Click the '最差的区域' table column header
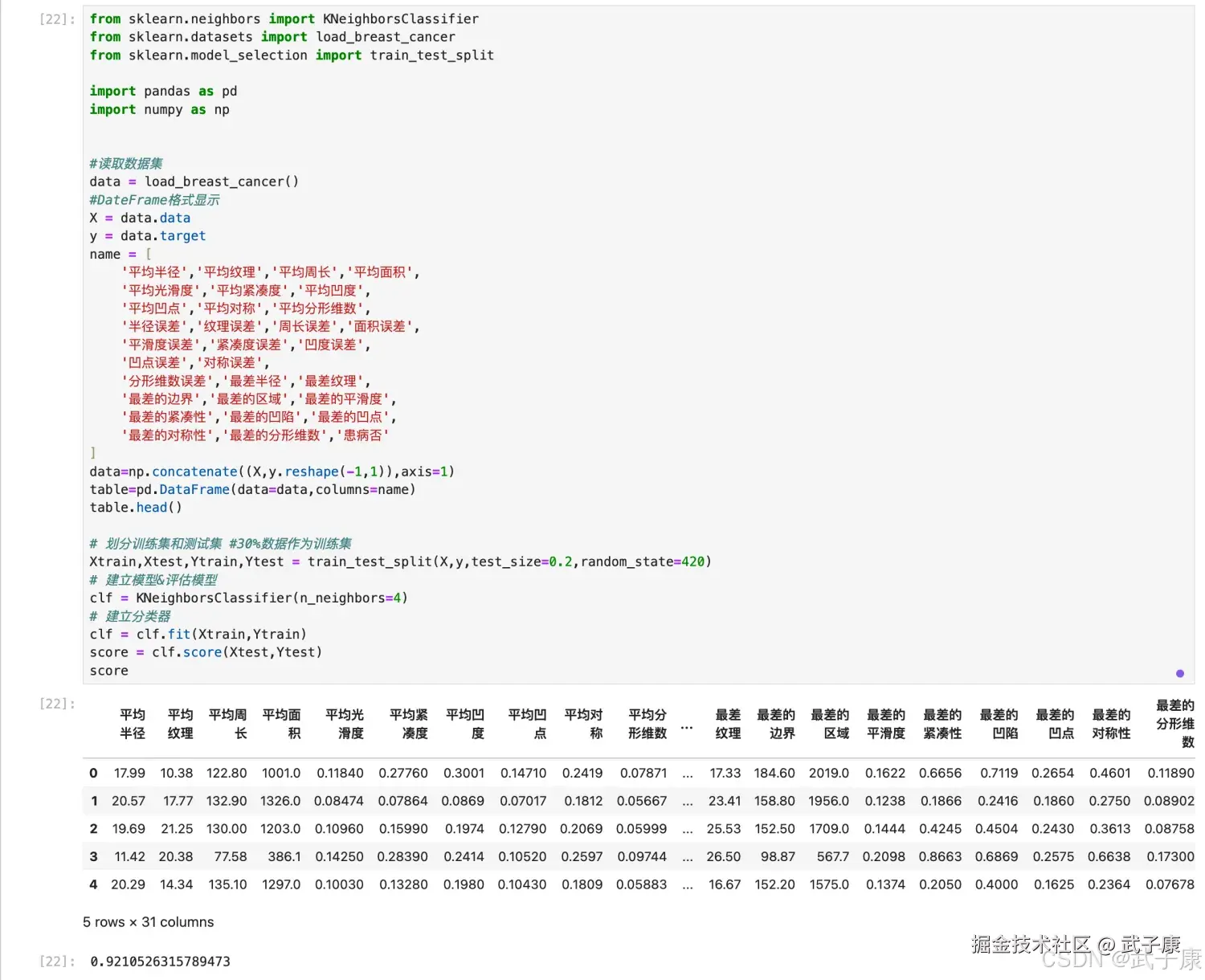1205x980 pixels. 830,724
